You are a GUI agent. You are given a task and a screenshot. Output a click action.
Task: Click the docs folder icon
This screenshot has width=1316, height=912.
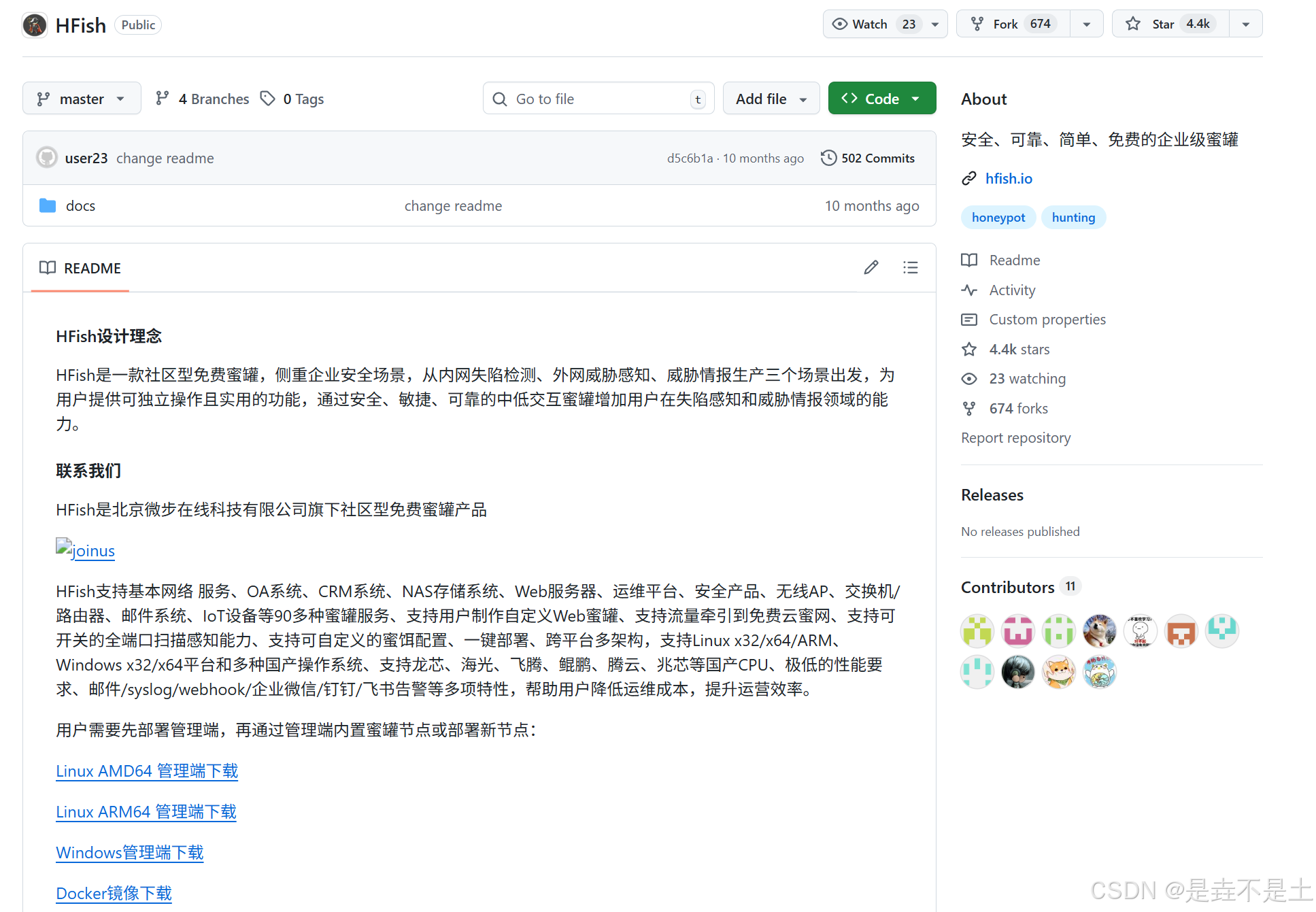[x=48, y=205]
